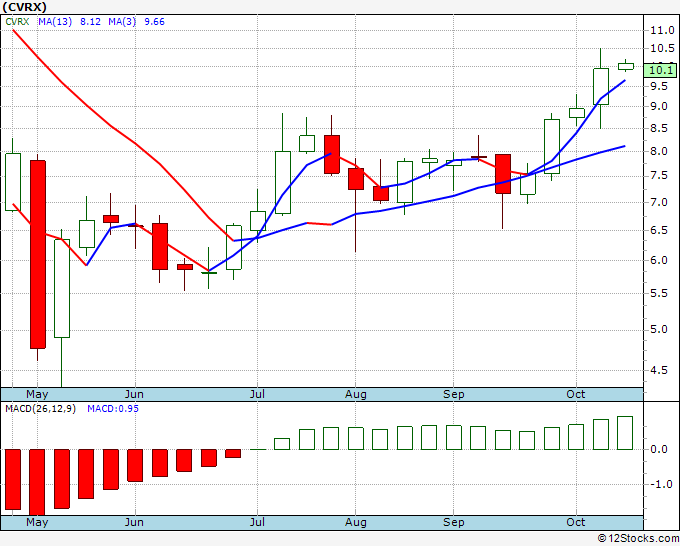The height and width of the screenshot is (546, 680).
Task: Click the Jun label on price timeline
Action: pos(134,394)
